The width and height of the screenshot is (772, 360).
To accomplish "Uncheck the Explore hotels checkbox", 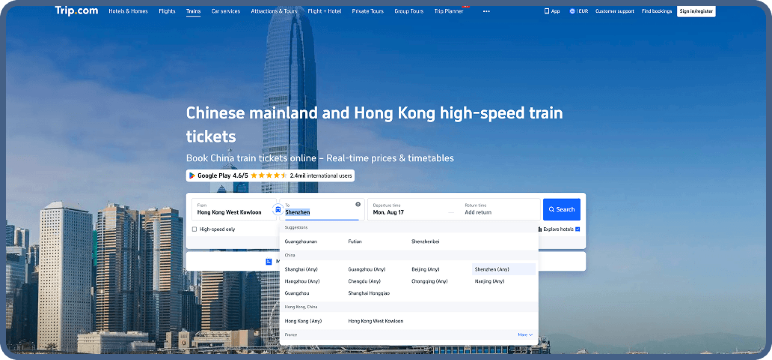I will [578, 229].
